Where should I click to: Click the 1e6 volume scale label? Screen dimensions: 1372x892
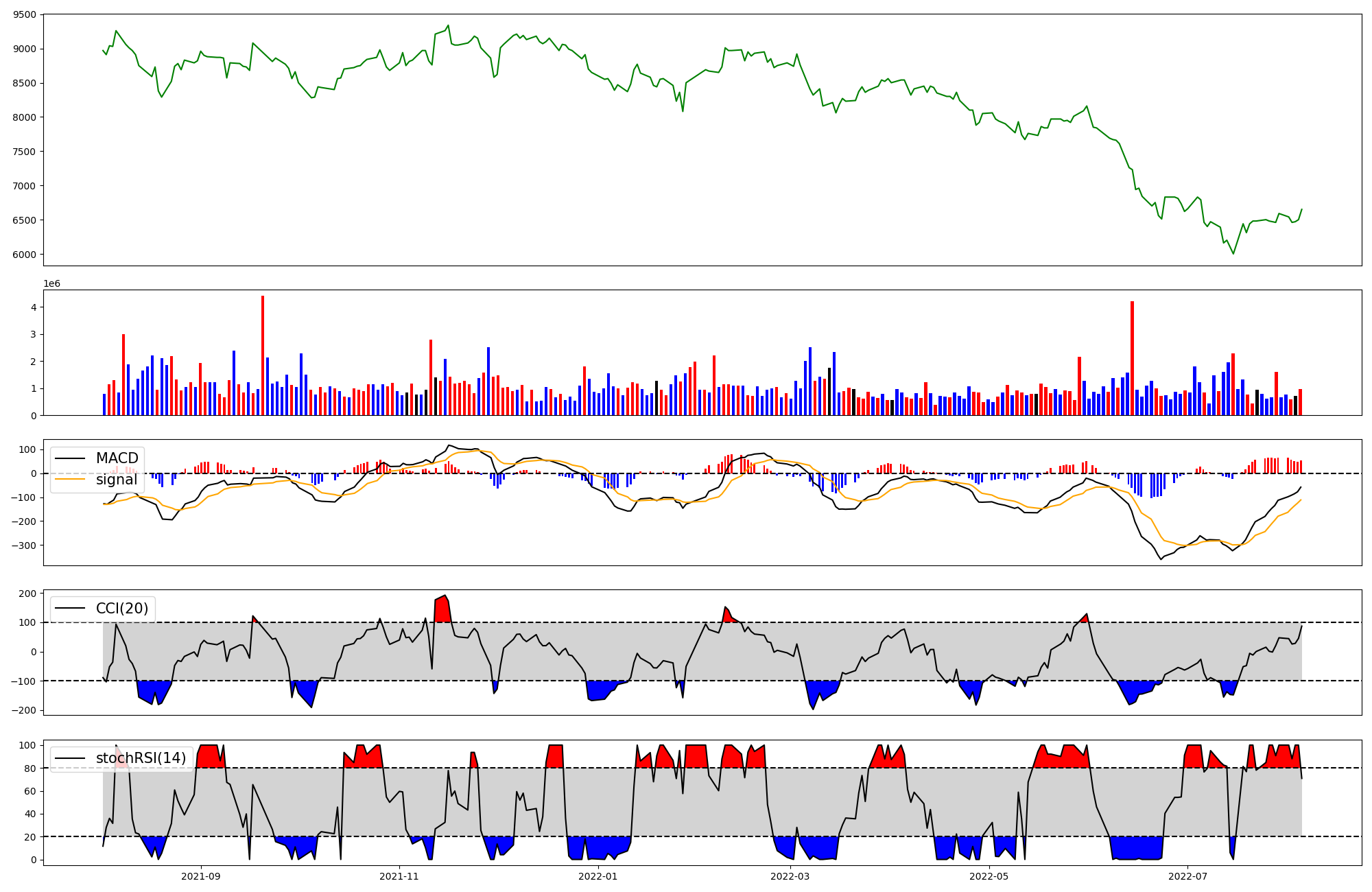coord(51,283)
